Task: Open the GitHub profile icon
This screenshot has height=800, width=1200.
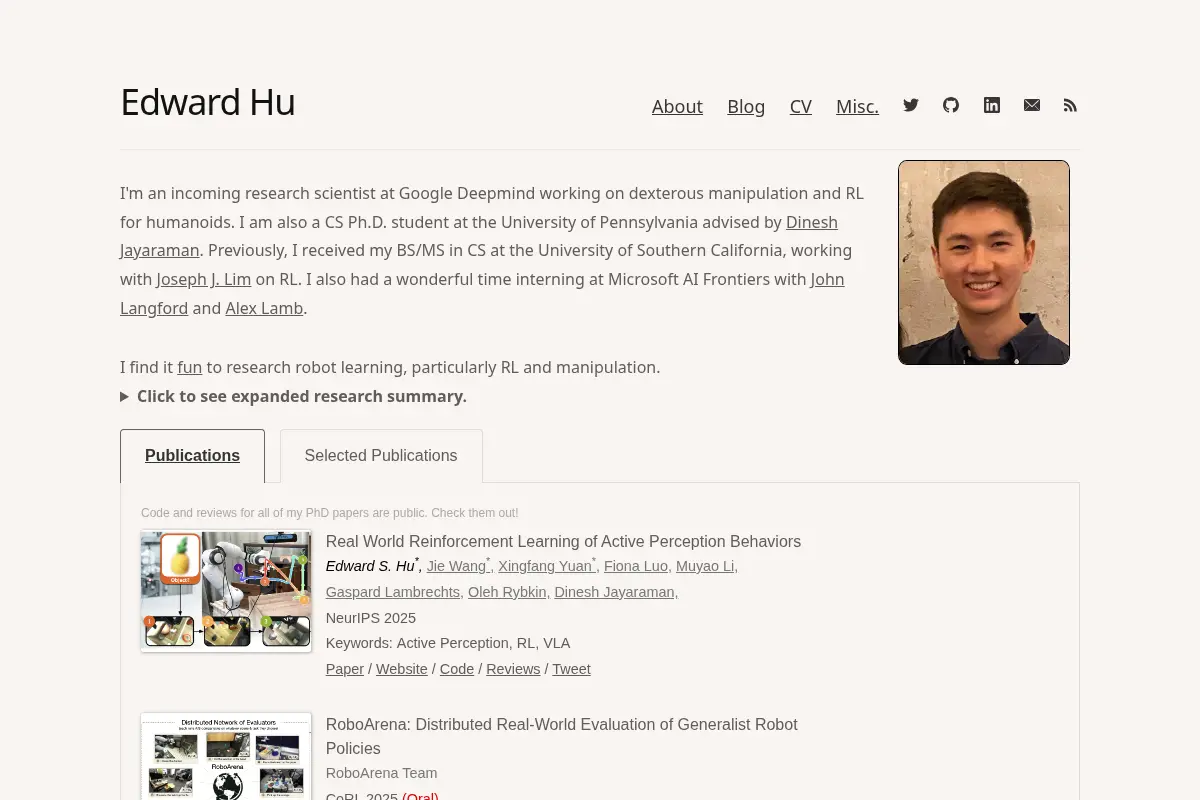Action: [951, 105]
